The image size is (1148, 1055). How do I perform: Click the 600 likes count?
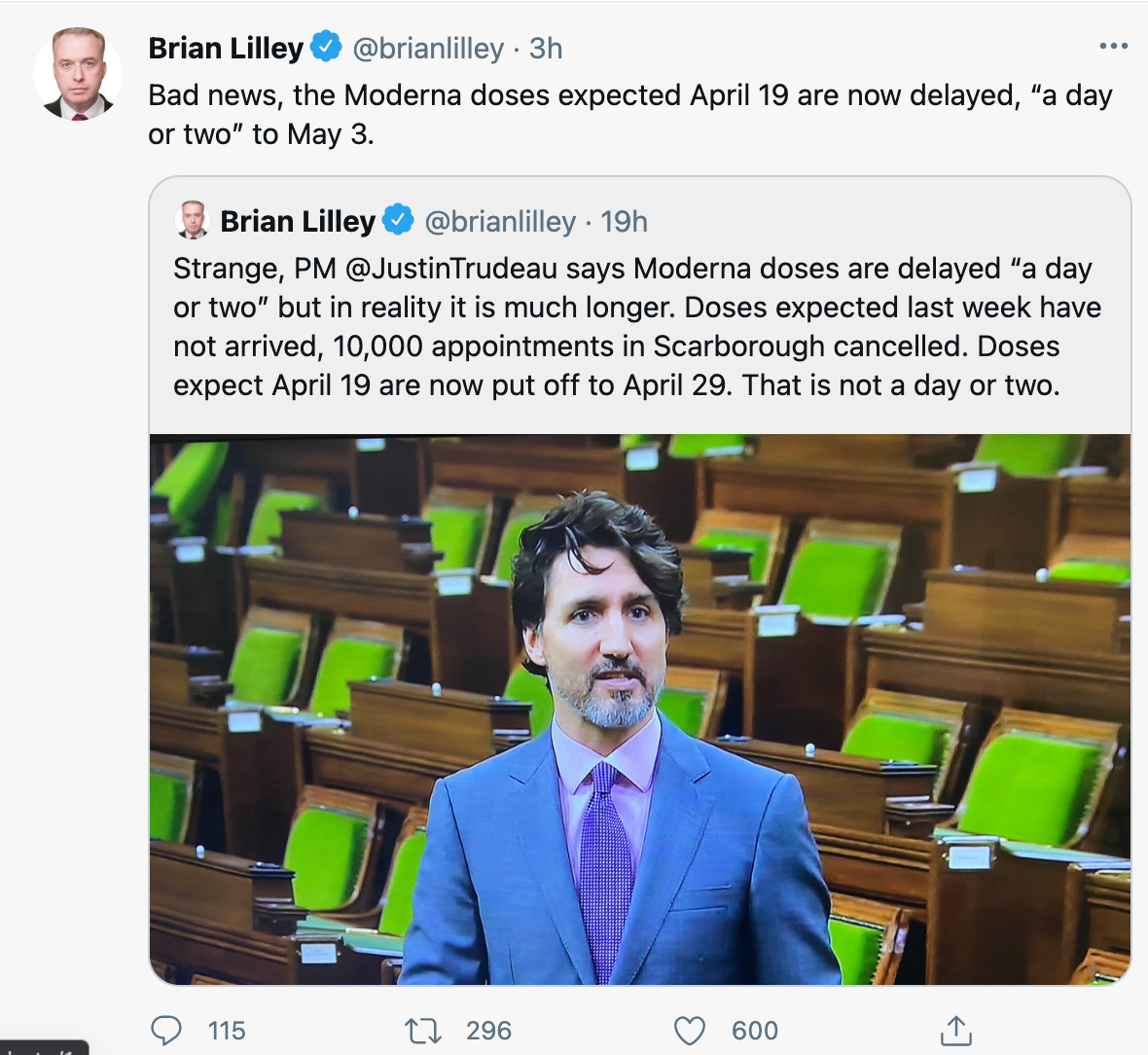pyautogui.click(x=755, y=1031)
